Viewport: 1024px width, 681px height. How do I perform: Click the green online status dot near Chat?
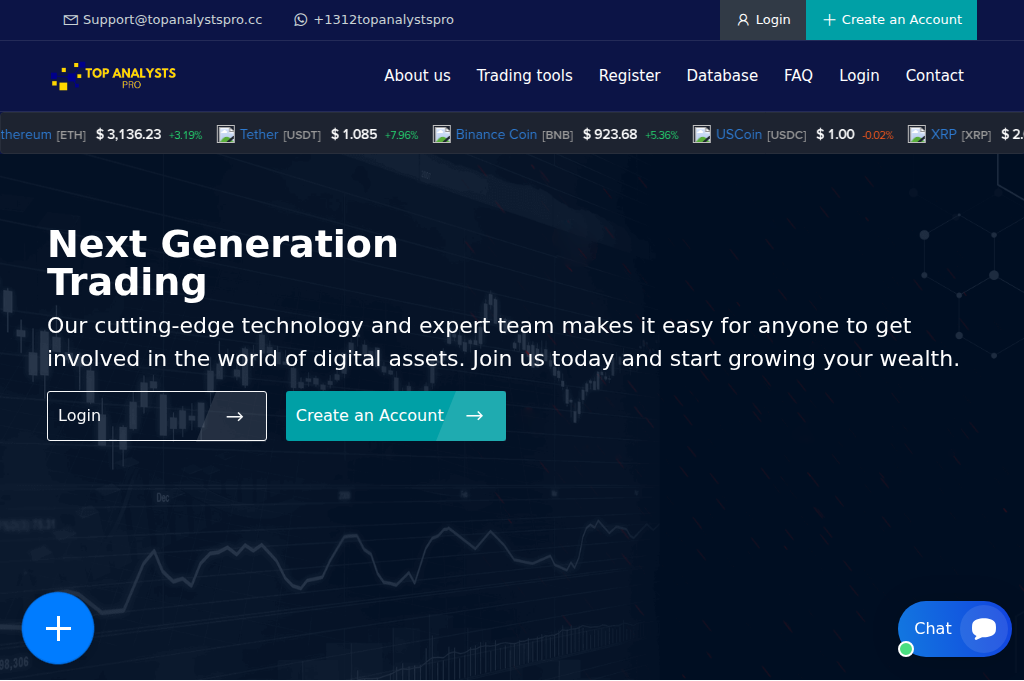tap(906, 649)
